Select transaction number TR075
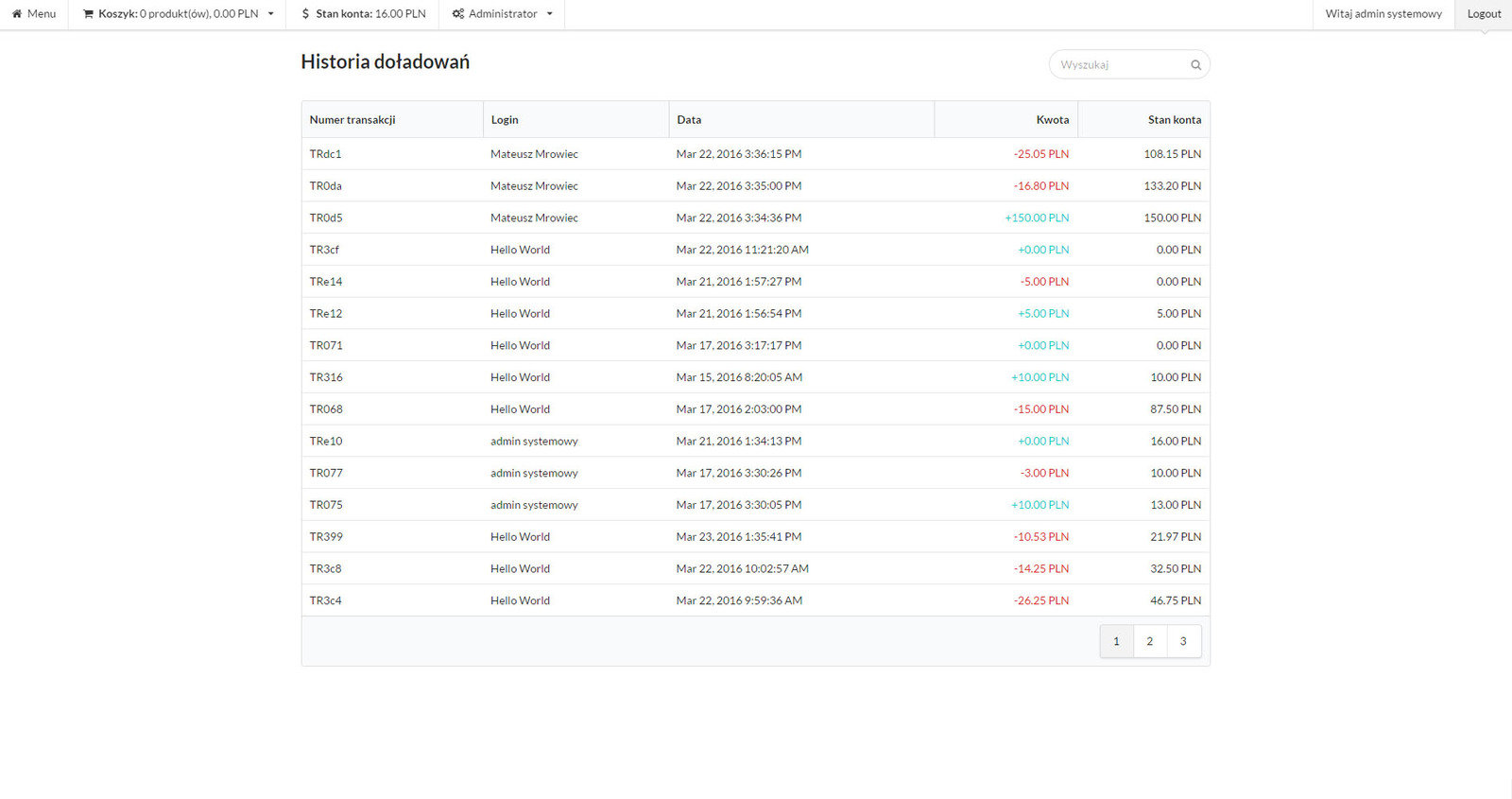 326,505
